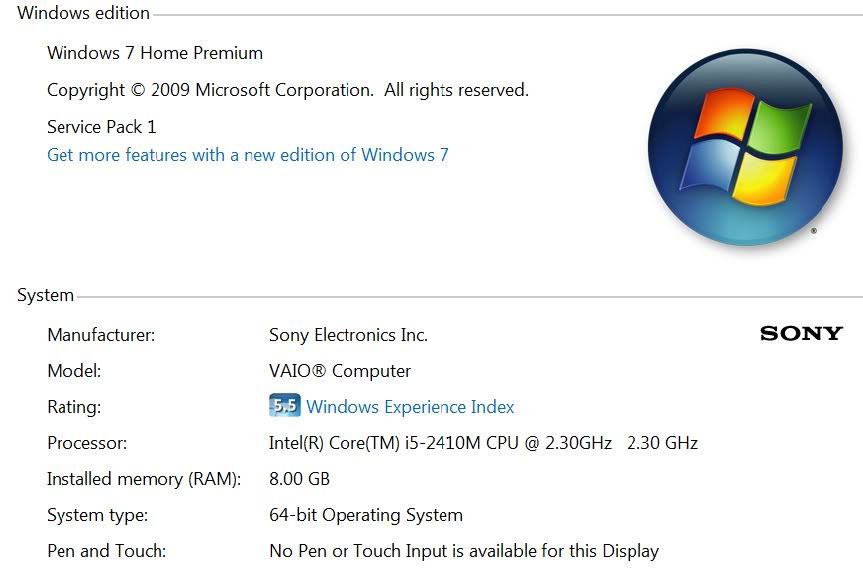Click the Installed memory (RAM) label
The image size is (863, 570).
[144, 479]
